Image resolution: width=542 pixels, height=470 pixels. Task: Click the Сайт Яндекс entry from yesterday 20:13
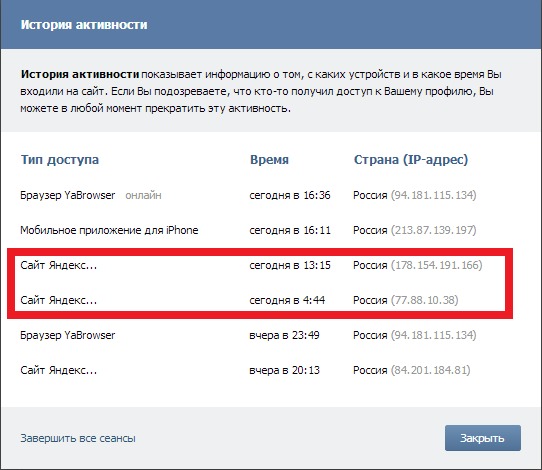[58, 370]
